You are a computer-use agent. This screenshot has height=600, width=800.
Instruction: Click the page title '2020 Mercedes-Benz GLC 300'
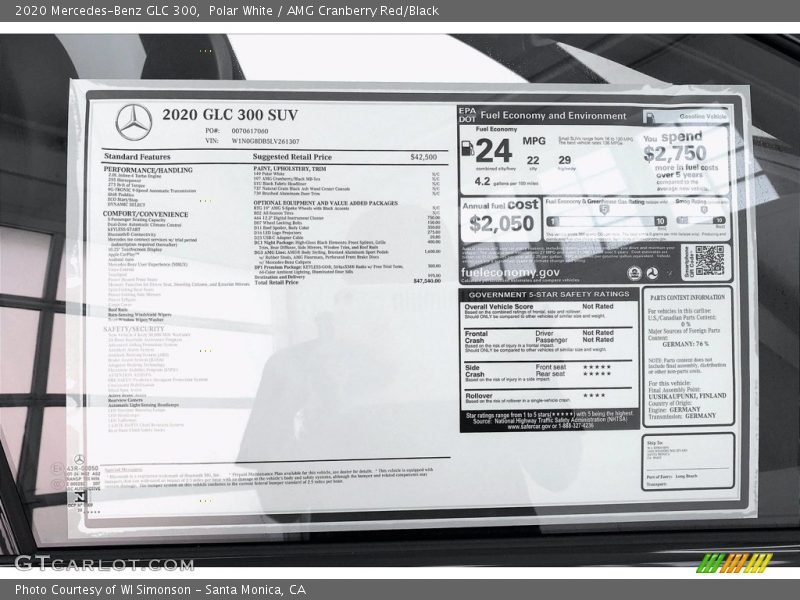106,11
